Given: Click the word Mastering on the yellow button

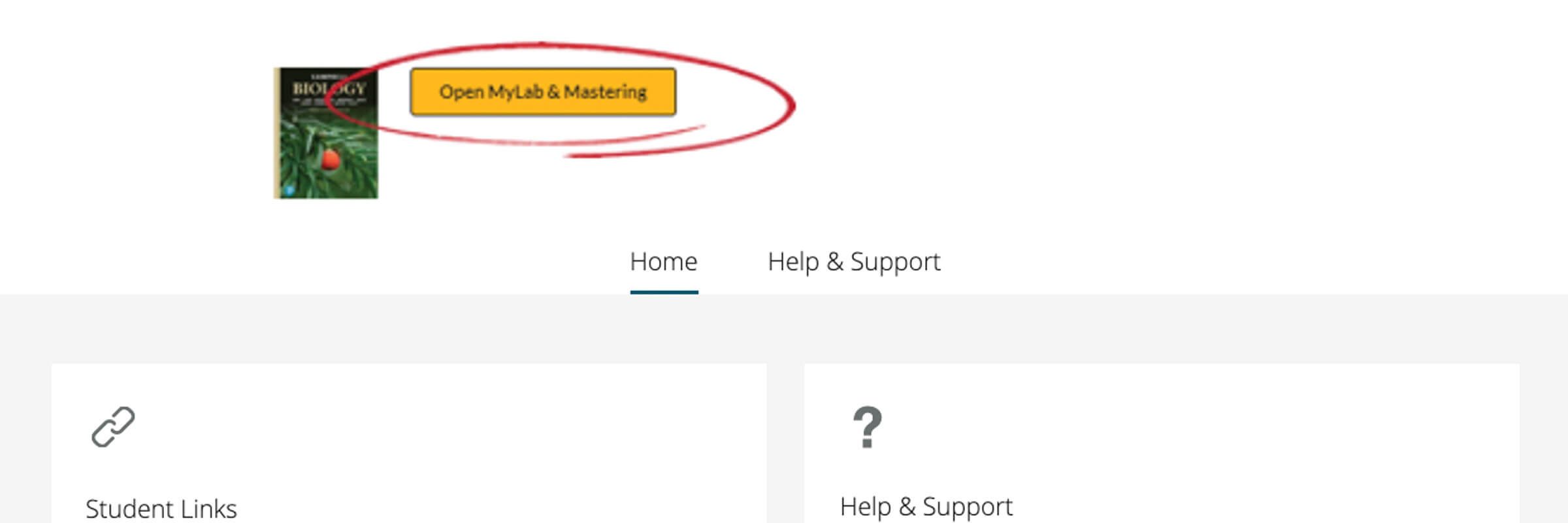Looking at the screenshot, I should click(x=605, y=92).
